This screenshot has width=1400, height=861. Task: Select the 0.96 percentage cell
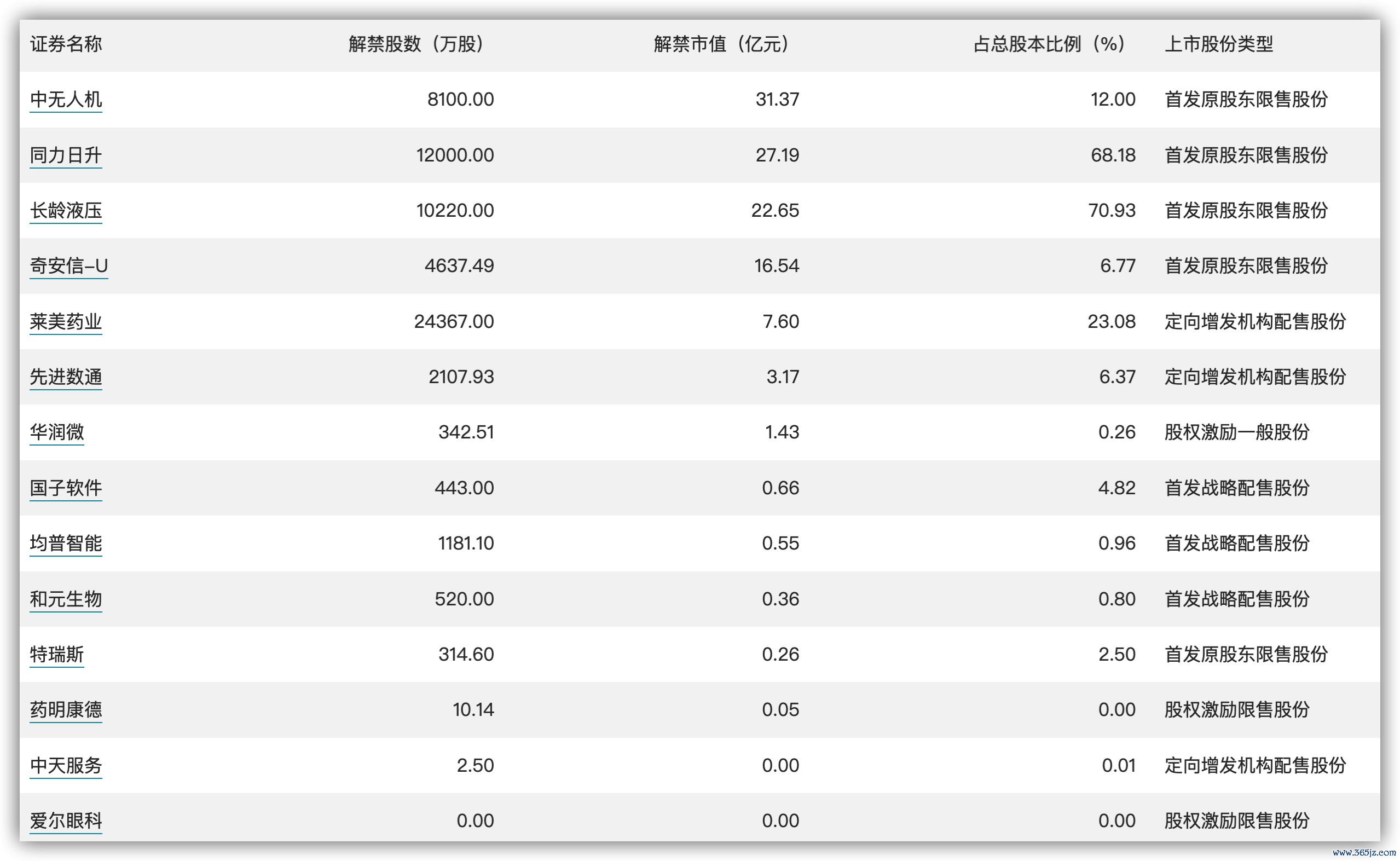coord(1116,543)
